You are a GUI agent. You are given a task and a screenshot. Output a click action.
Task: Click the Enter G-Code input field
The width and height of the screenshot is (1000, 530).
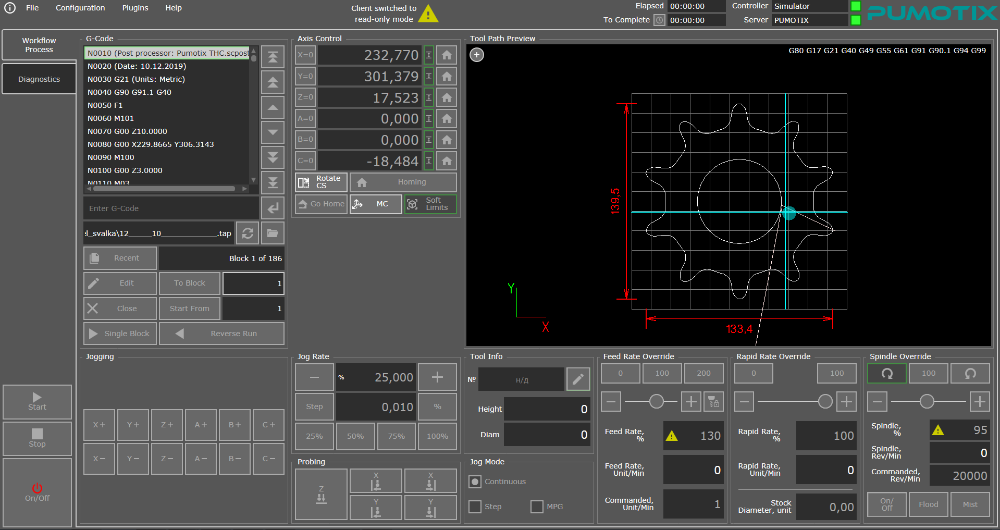point(171,209)
